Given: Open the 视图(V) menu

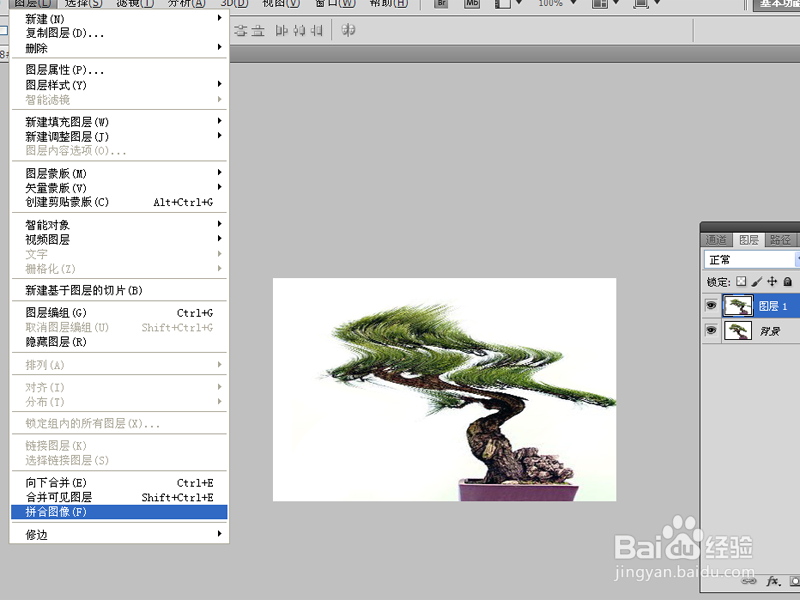Looking at the screenshot, I should pos(281,3).
